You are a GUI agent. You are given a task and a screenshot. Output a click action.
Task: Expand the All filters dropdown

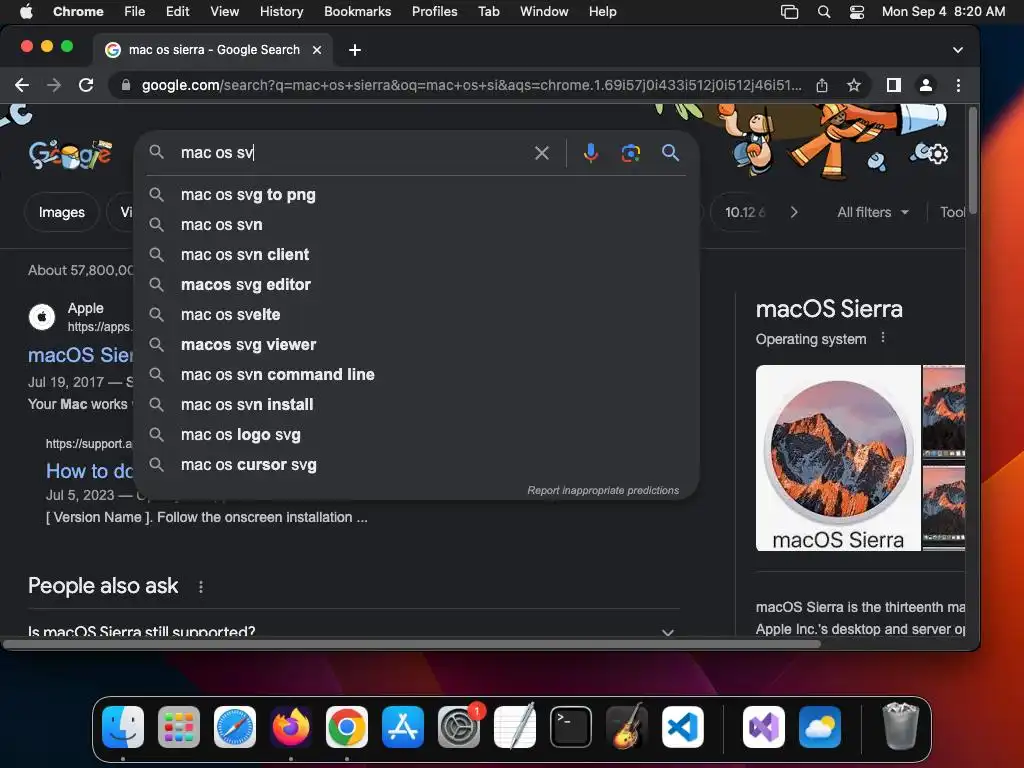[x=872, y=212]
